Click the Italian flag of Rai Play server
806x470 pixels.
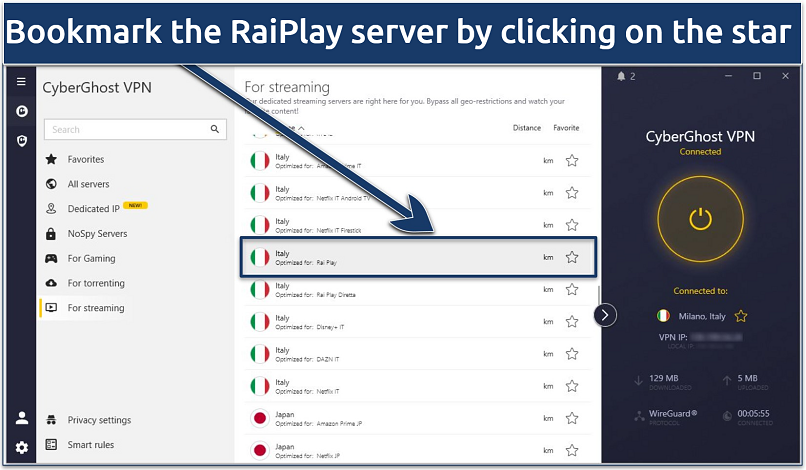coord(260,258)
